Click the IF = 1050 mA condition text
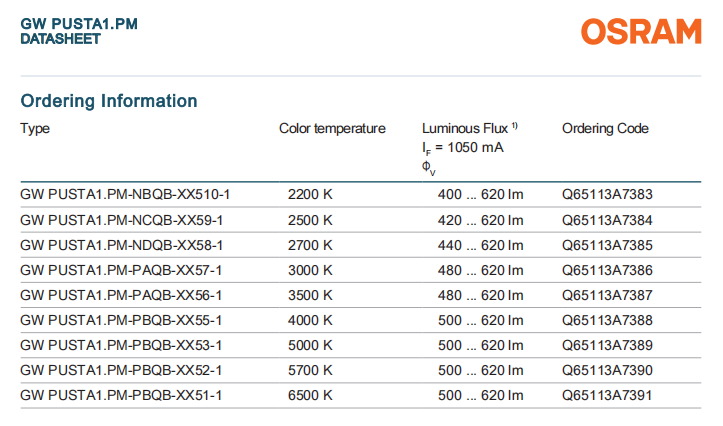 pyautogui.click(x=462, y=148)
